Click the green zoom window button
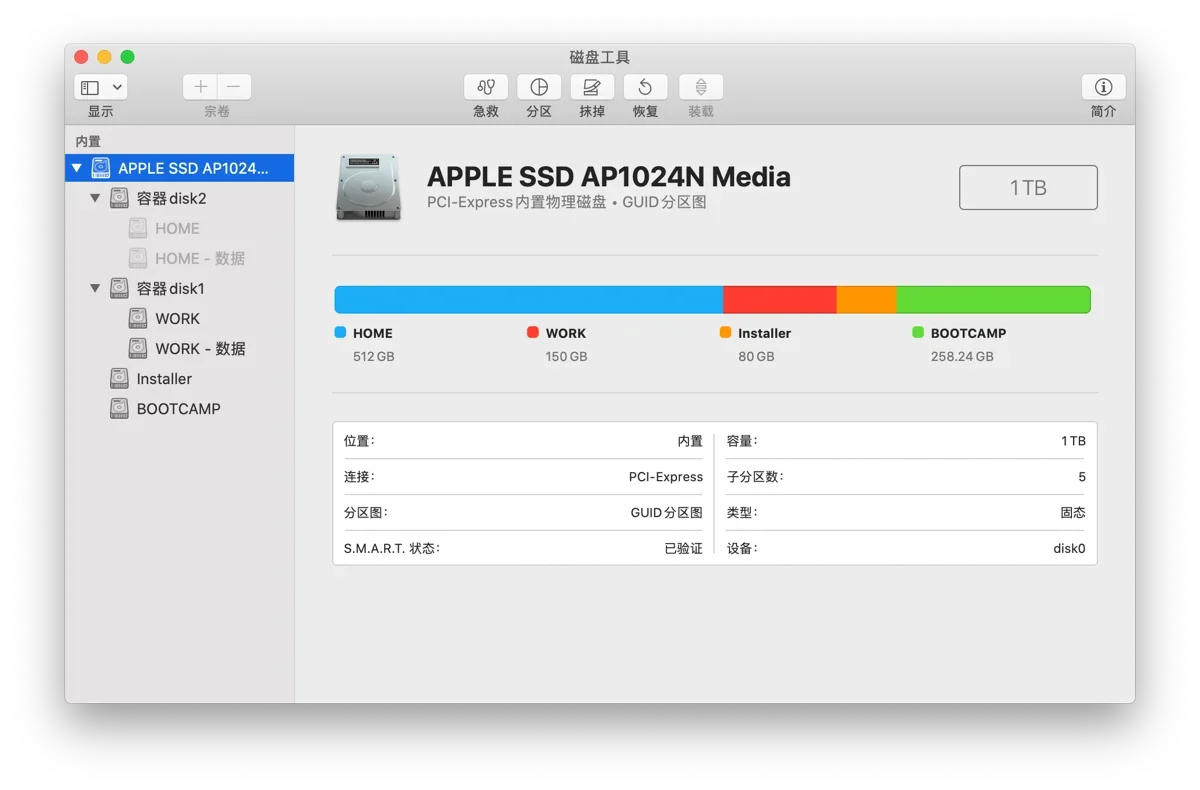This screenshot has width=1200, height=790. click(x=127, y=57)
